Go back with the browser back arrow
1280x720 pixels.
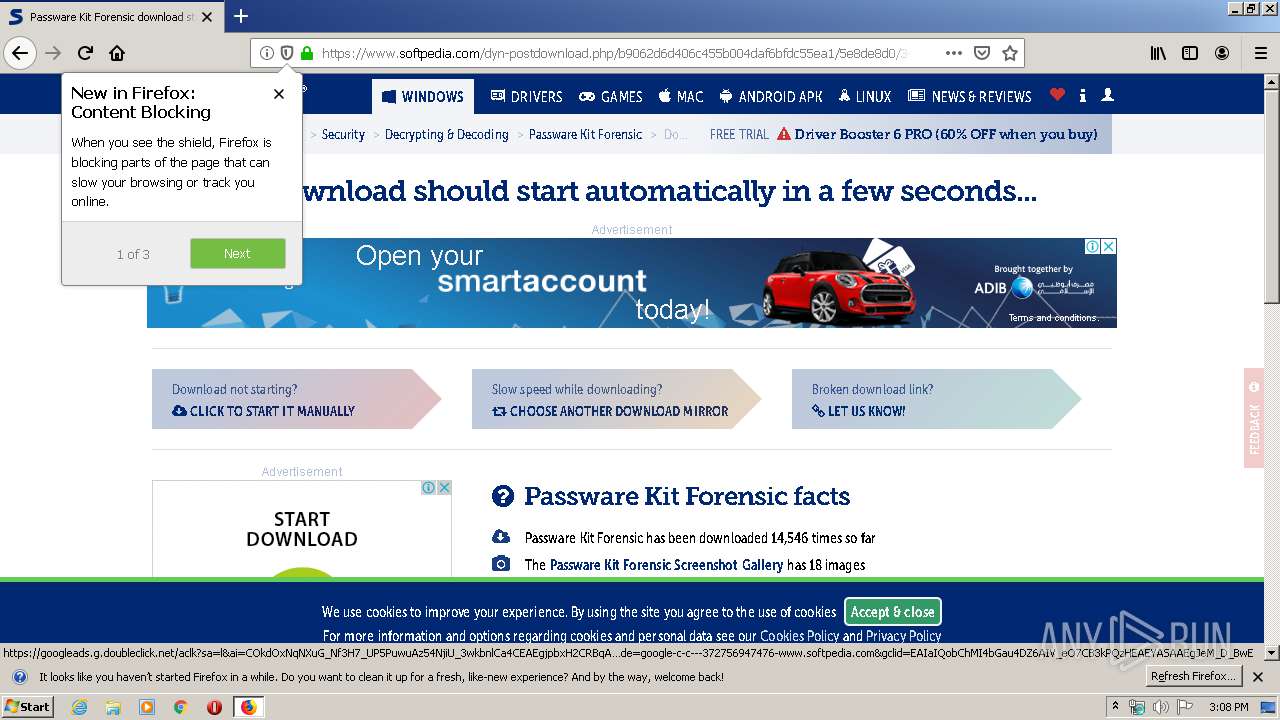point(20,53)
